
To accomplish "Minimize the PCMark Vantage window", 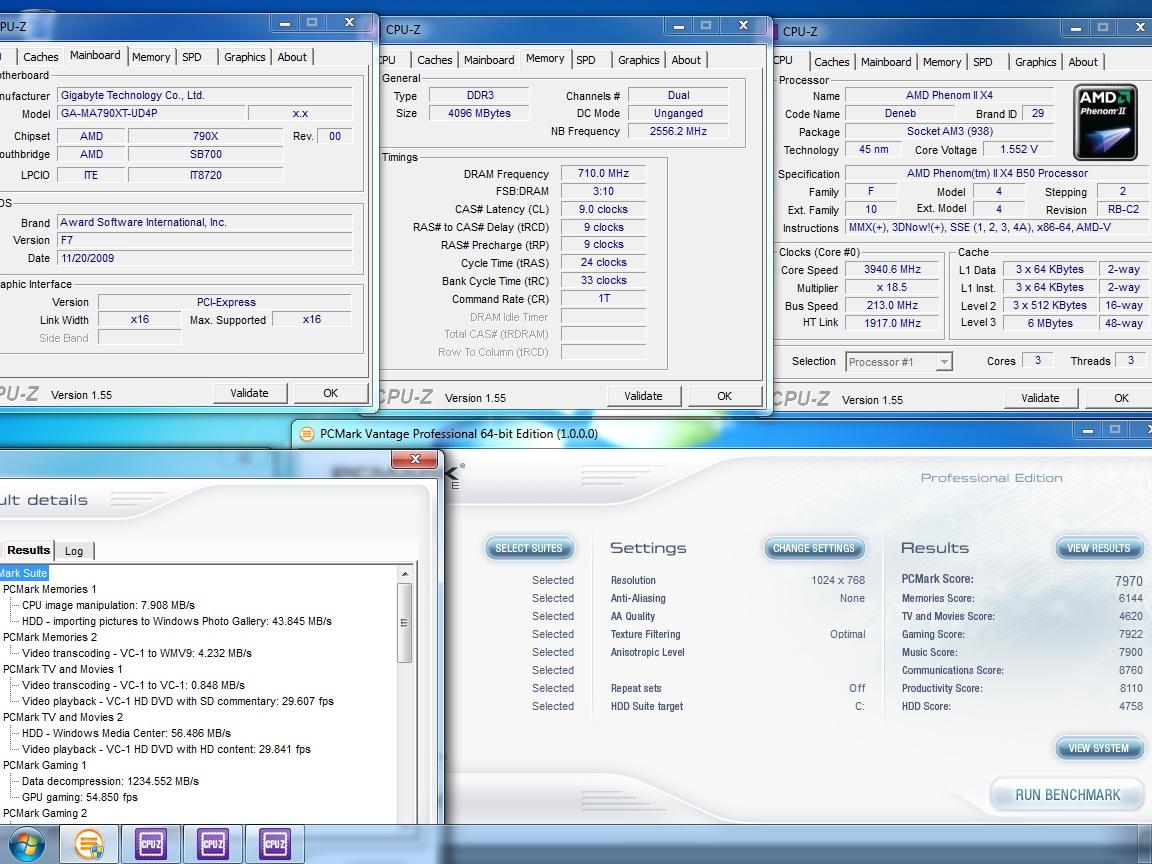I will click(x=1087, y=431).
